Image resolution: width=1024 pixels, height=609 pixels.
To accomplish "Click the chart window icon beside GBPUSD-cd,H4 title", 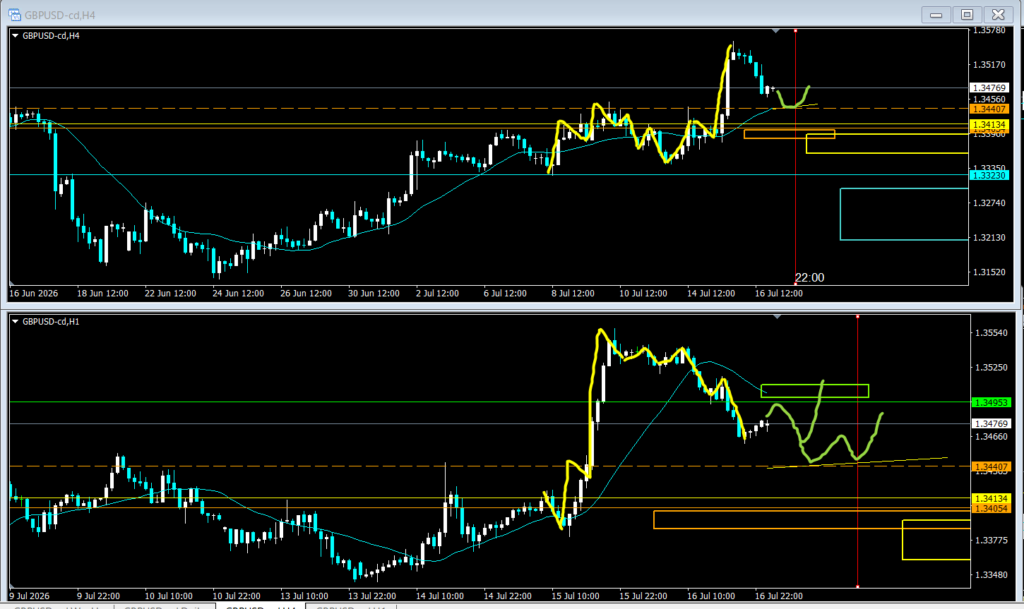I will [x=14, y=14].
